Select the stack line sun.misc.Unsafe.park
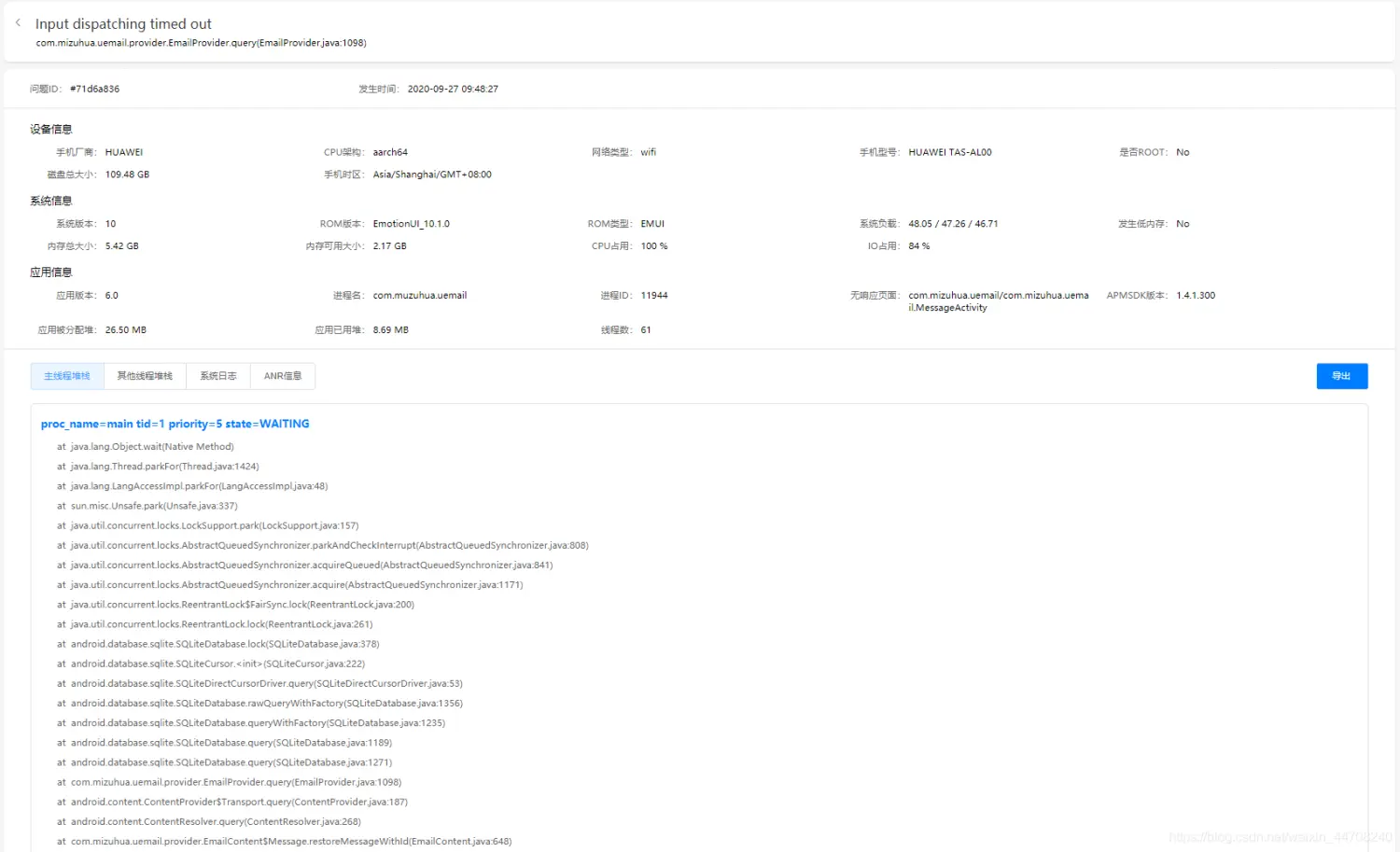Viewport: 1400px width, 852px height. coord(147,506)
